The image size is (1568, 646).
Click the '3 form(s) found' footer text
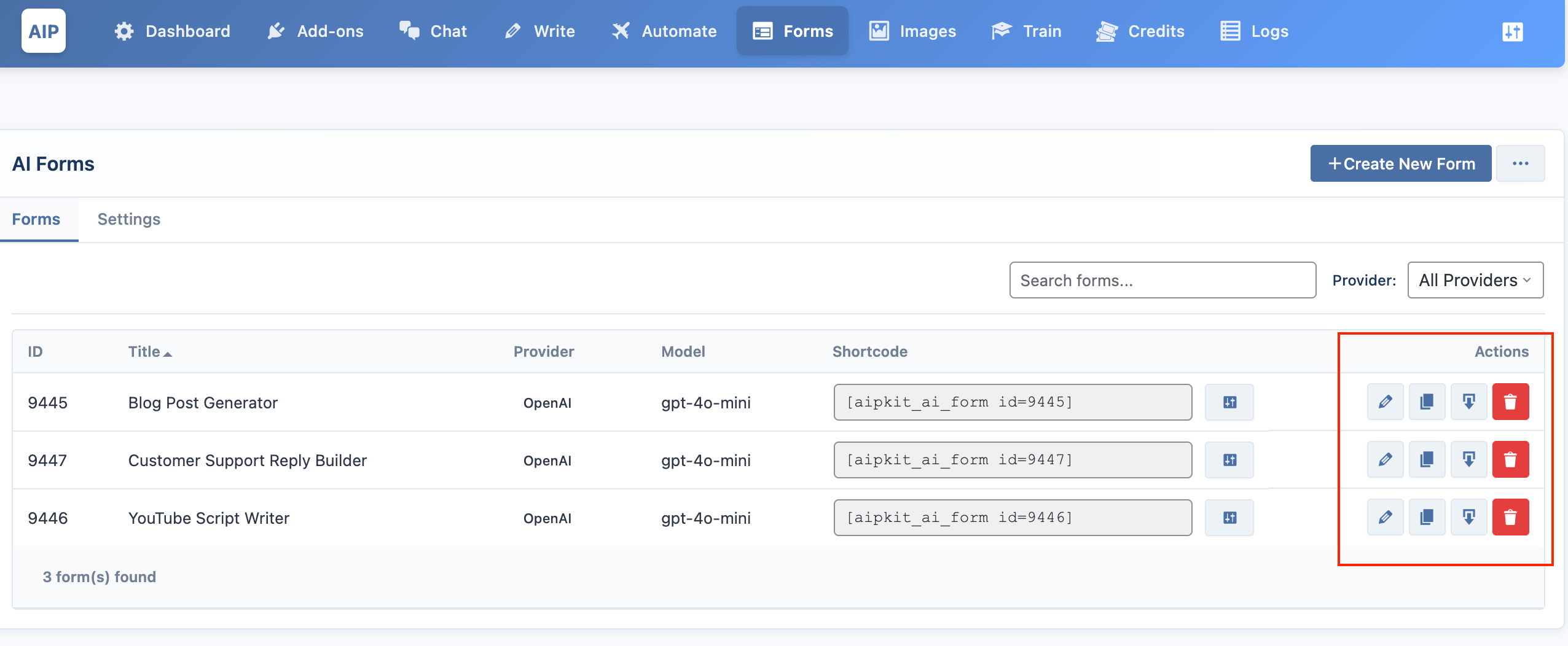click(99, 577)
